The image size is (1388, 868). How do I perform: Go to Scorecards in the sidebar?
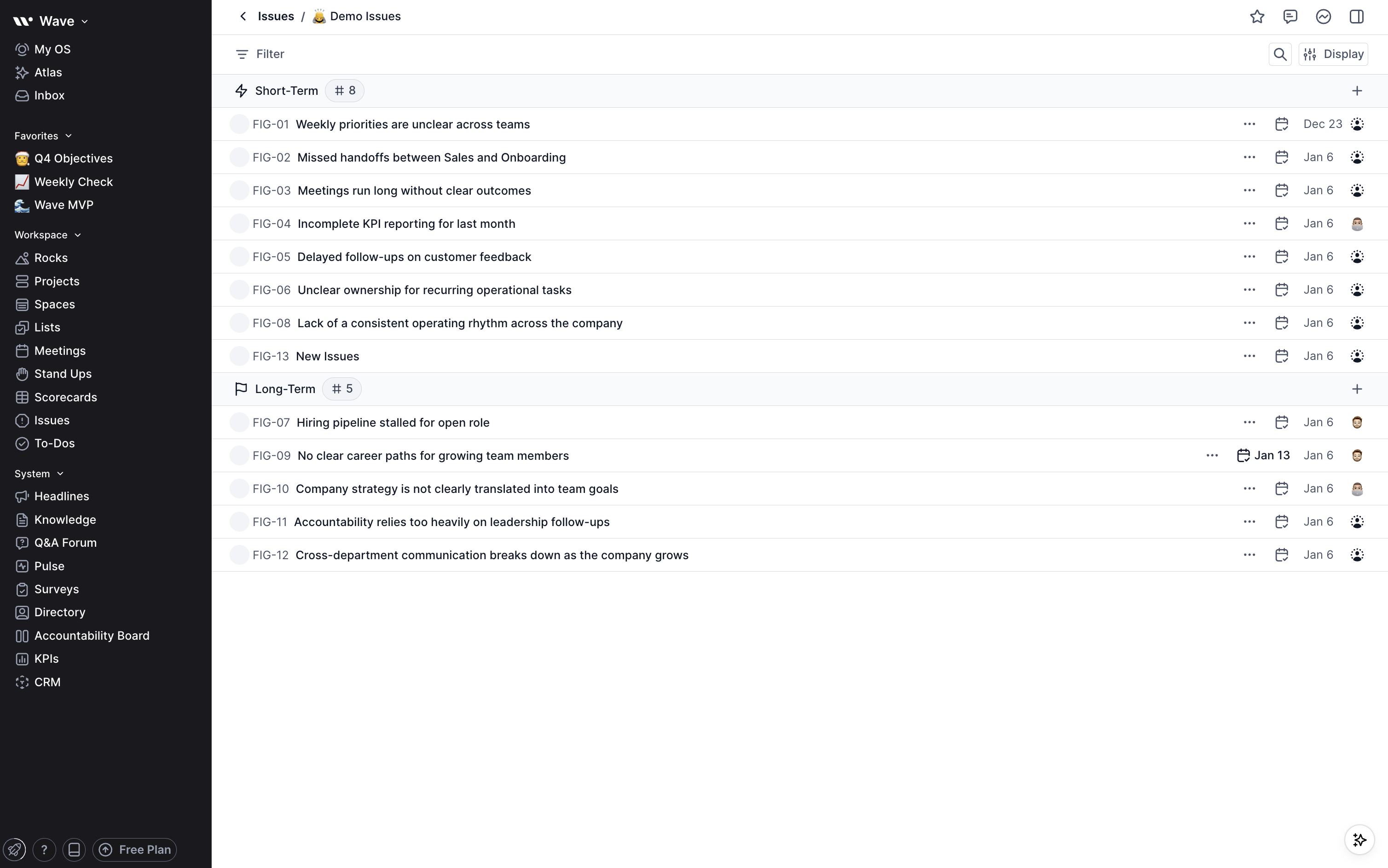pos(65,397)
